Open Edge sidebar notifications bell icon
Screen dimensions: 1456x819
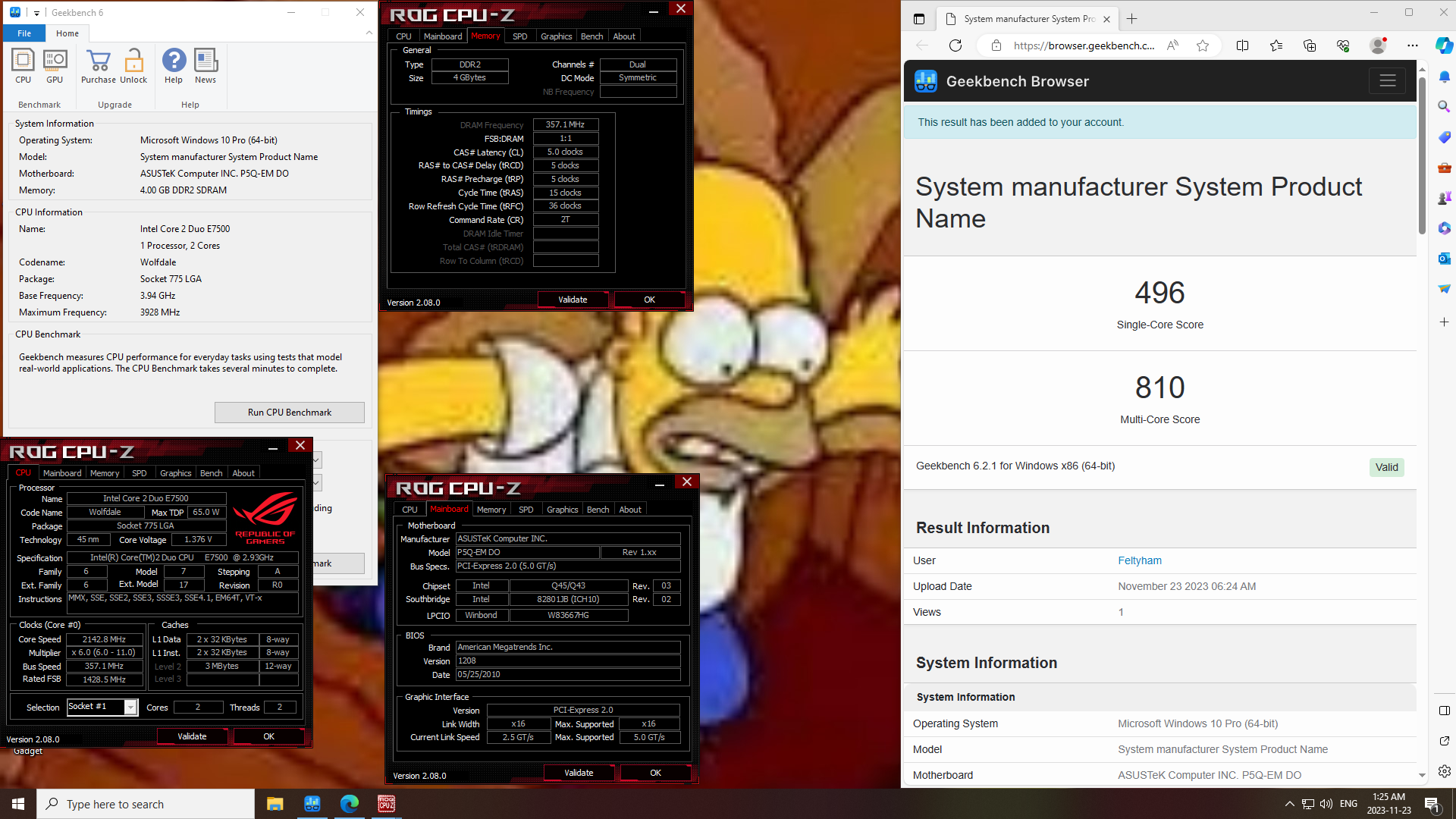coord(1444,77)
